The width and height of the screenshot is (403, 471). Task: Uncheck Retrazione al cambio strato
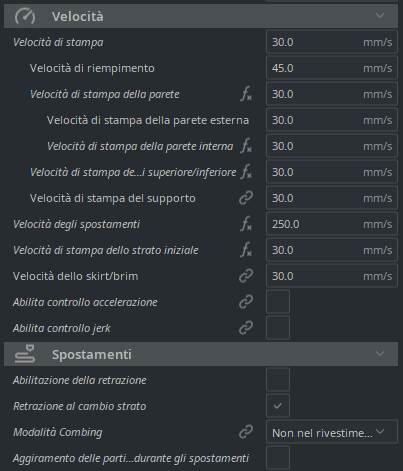click(x=278, y=406)
